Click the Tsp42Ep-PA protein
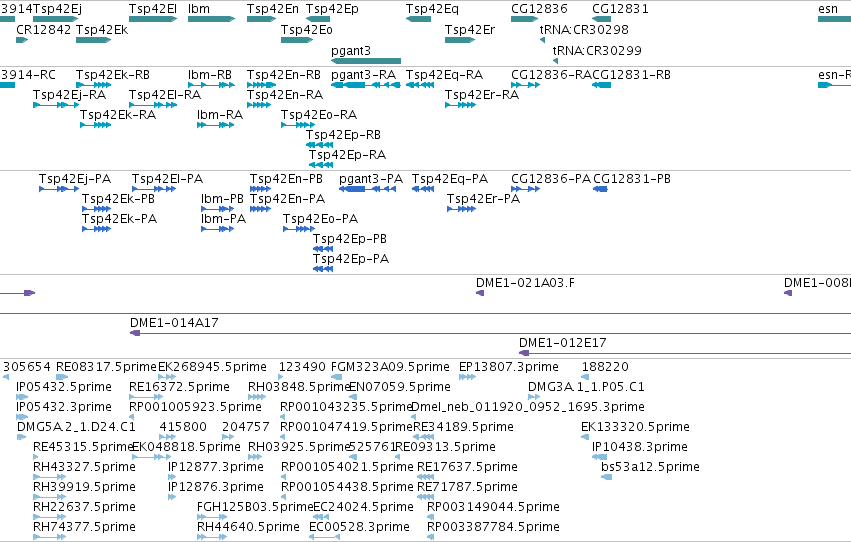 [x=323, y=269]
